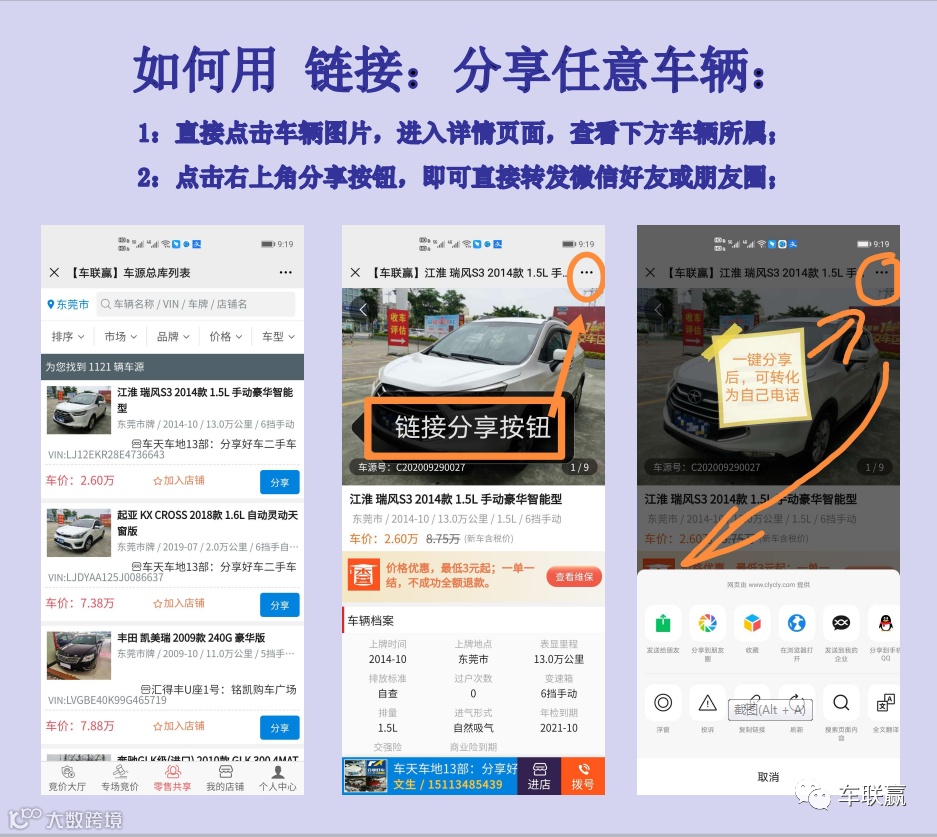
Task: Click the 车辆档案 section heading
Action: click(x=370, y=621)
